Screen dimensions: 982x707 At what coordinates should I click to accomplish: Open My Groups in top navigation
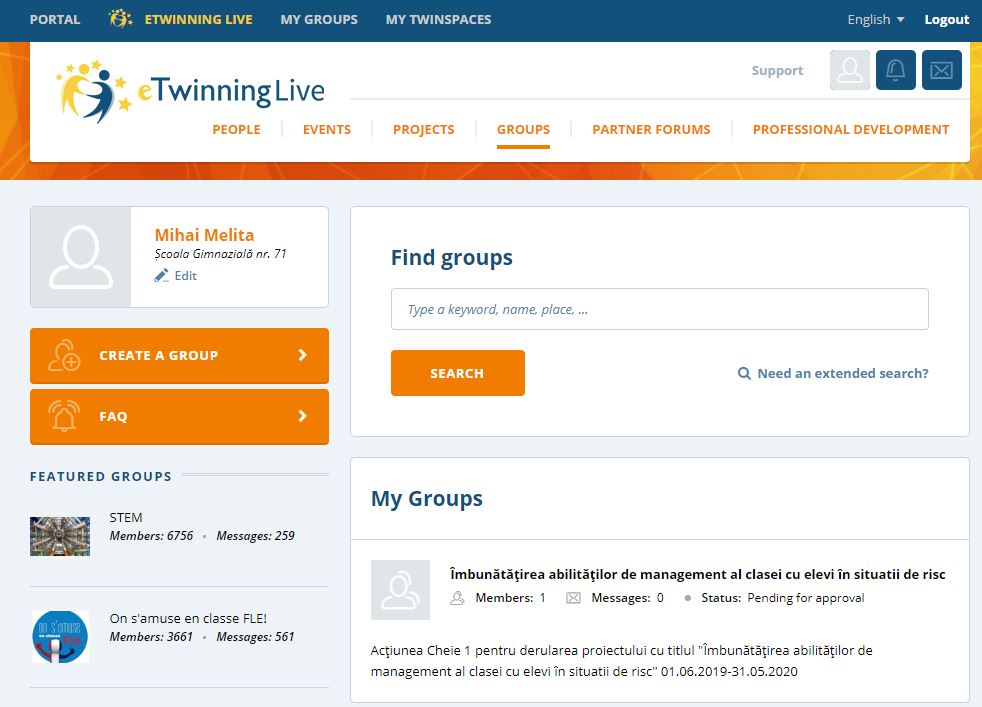click(x=319, y=19)
